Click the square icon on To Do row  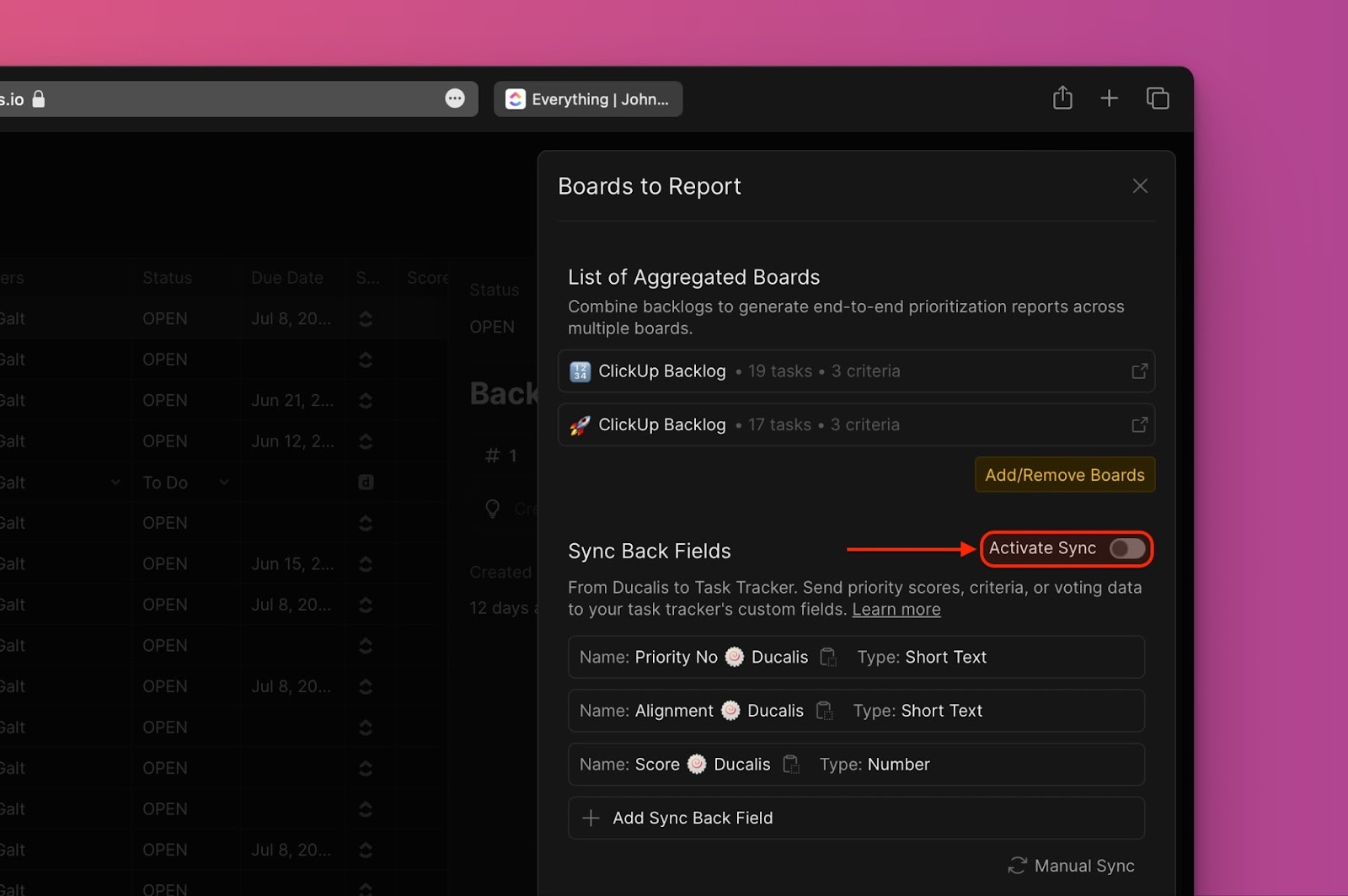pos(366,483)
